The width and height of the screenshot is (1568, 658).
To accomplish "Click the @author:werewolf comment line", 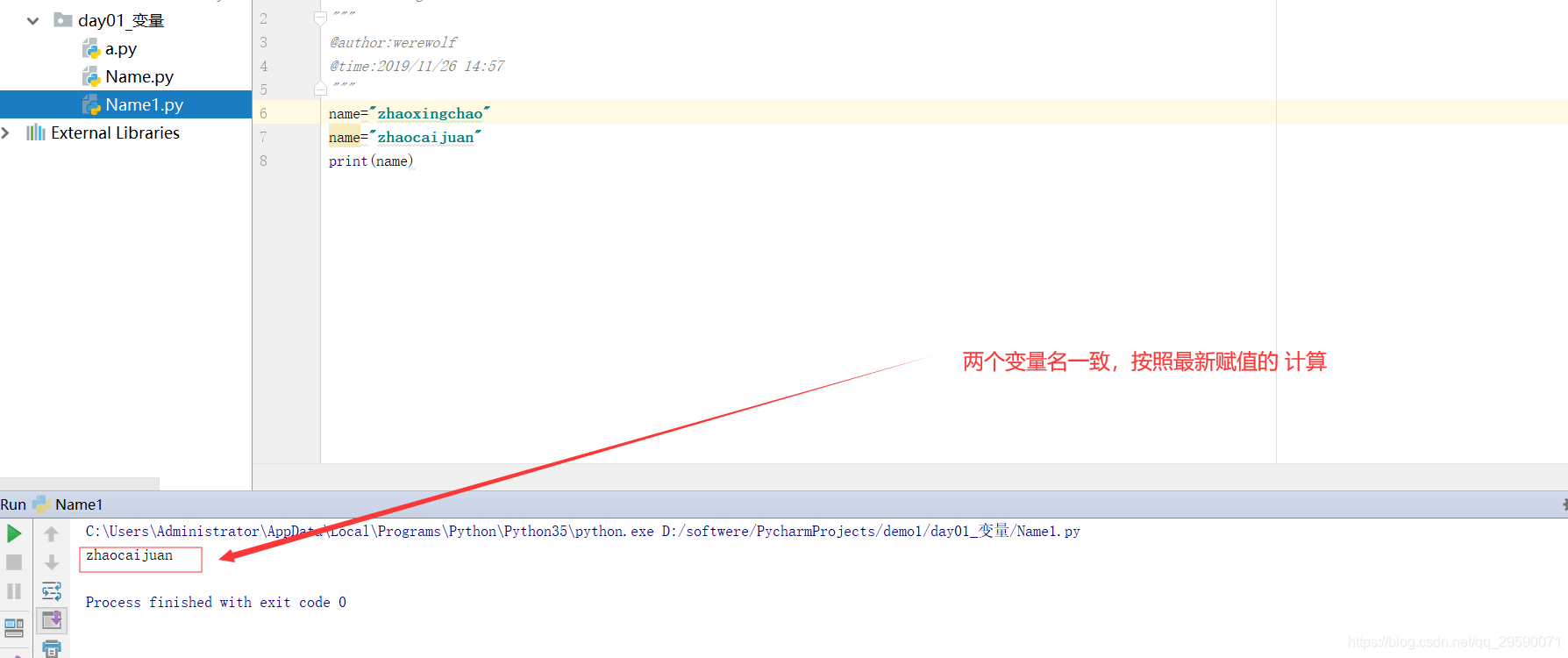I will (x=393, y=42).
